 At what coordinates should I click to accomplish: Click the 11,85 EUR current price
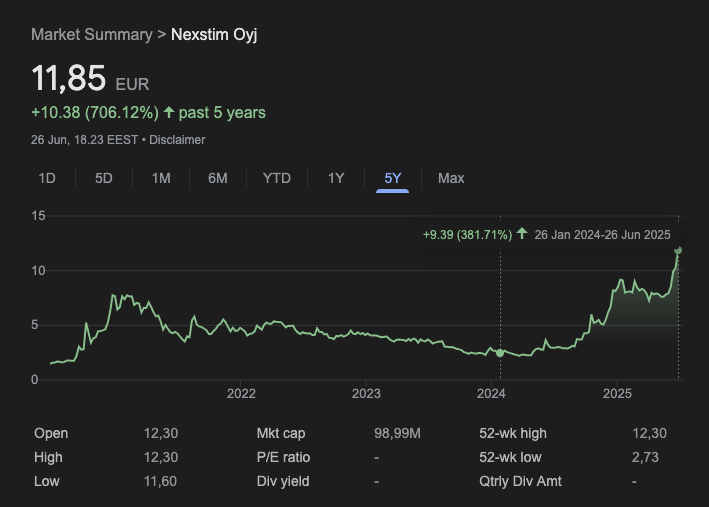point(68,79)
